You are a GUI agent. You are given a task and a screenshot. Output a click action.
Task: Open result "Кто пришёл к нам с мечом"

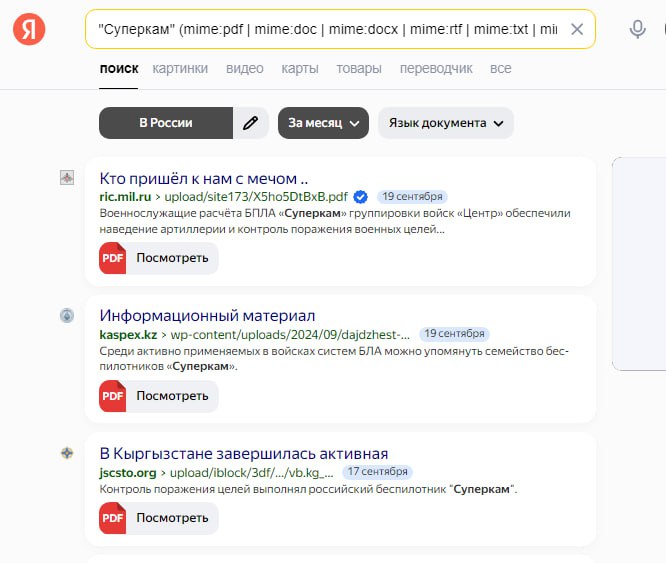(x=204, y=179)
